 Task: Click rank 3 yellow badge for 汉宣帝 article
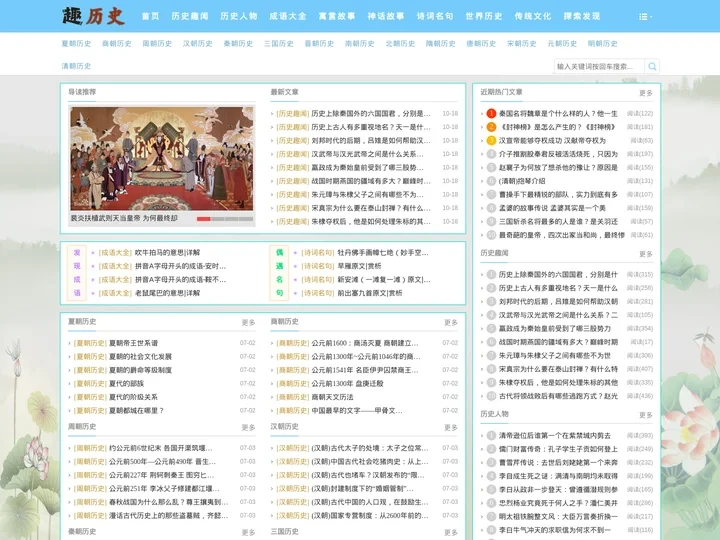point(491,141)
